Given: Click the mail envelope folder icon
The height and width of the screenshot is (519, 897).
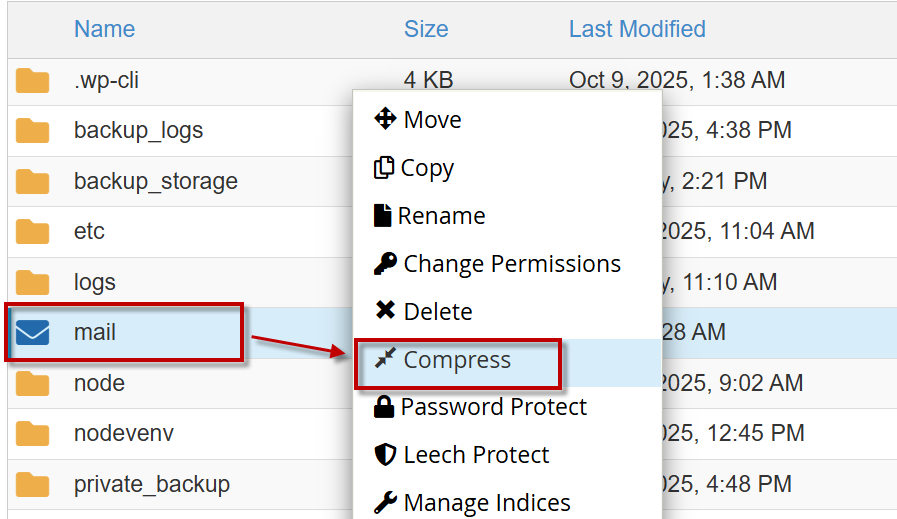Looking at the screenshot, I should (33, 332).
